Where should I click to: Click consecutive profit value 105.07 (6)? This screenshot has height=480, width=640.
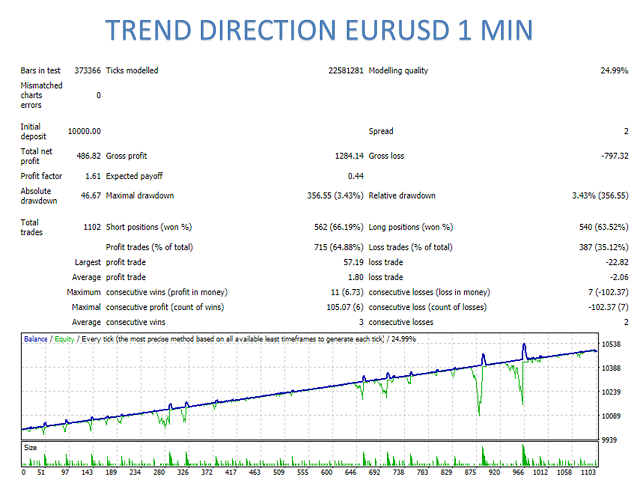tap(344, 307)
